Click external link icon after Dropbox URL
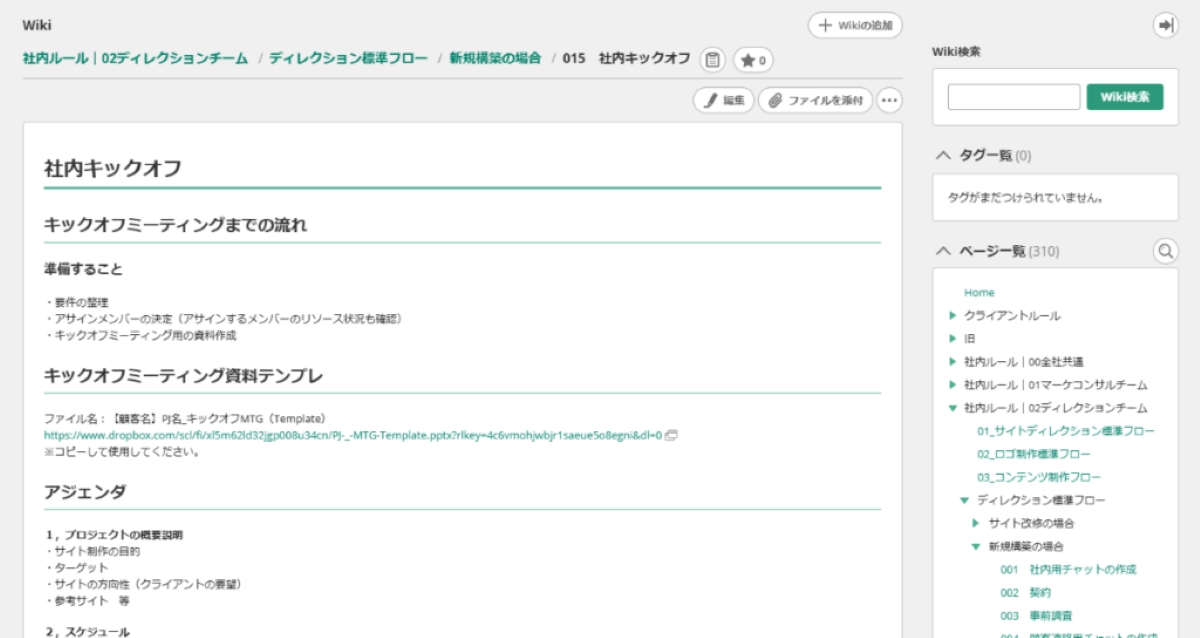Image resolution: width=1200 pixels, height=638 pixels. coord(672,436)
